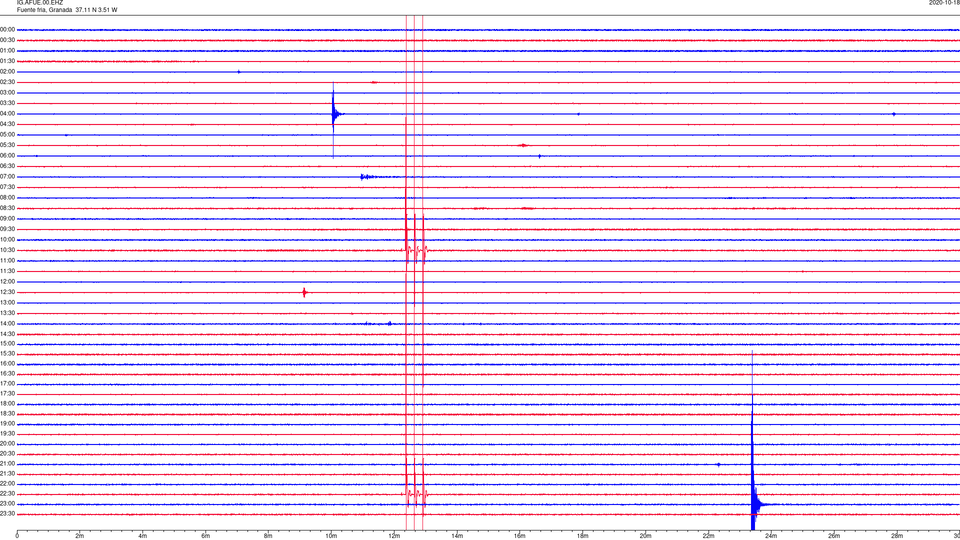The width and height of the screenshot is (960, 540).
Task: Select the 12:30 time row label
Action: [x=7, y=292]
